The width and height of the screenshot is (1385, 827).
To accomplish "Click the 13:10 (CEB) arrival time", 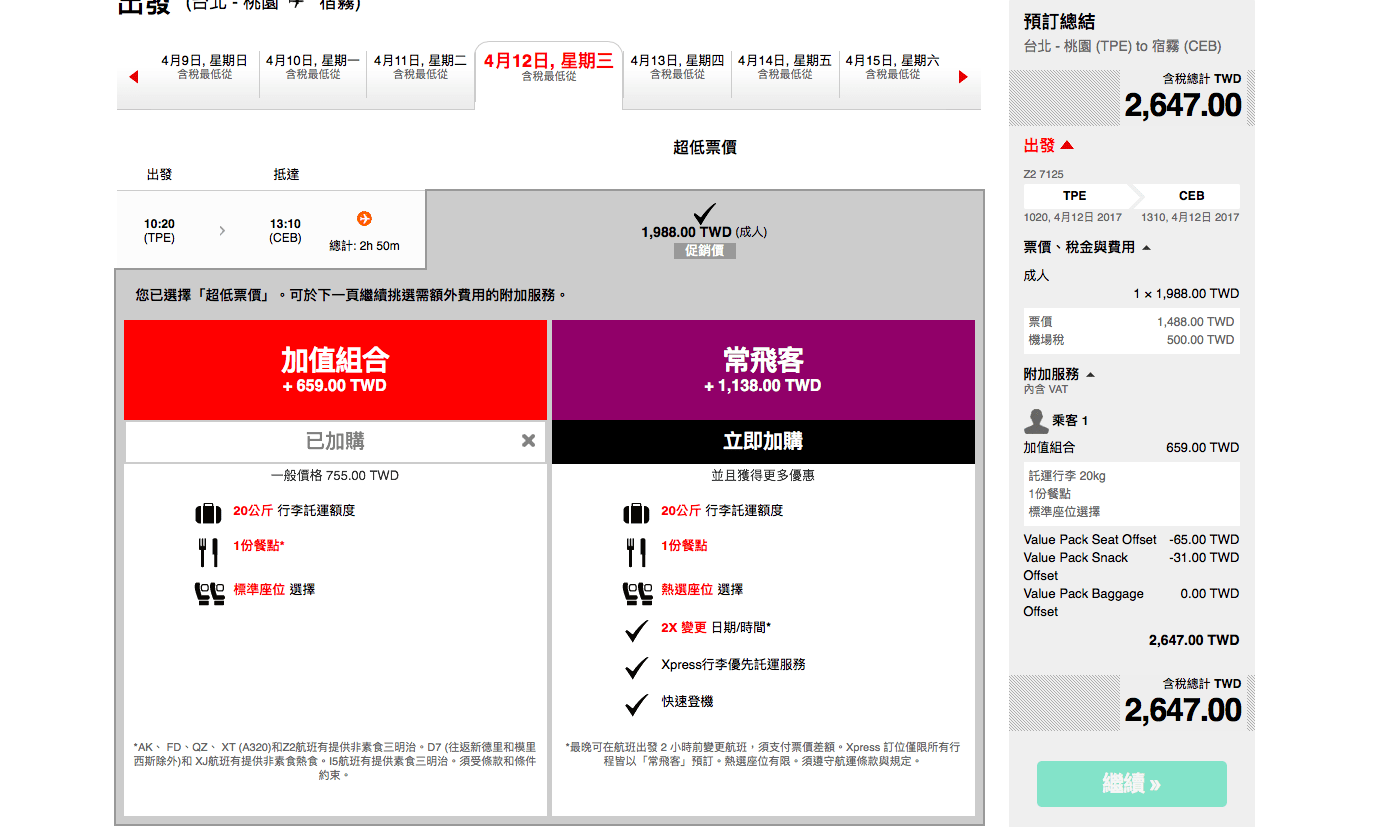I will point(285,231).
